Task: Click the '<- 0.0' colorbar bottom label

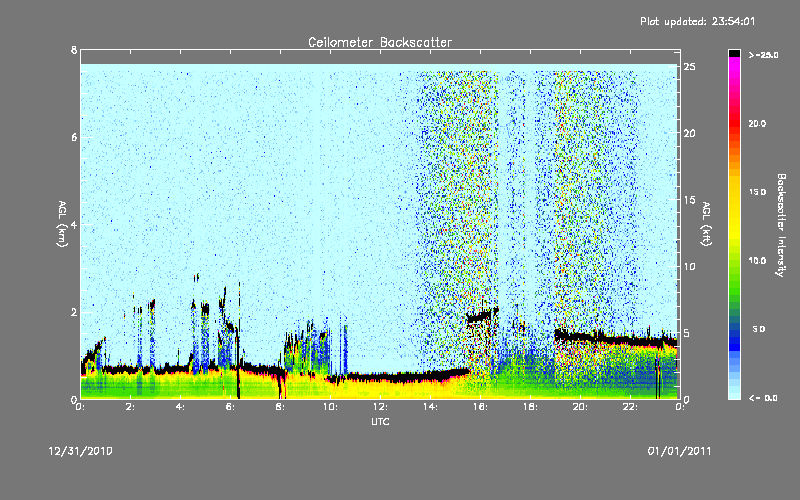Action: click(x=763, y=398)
